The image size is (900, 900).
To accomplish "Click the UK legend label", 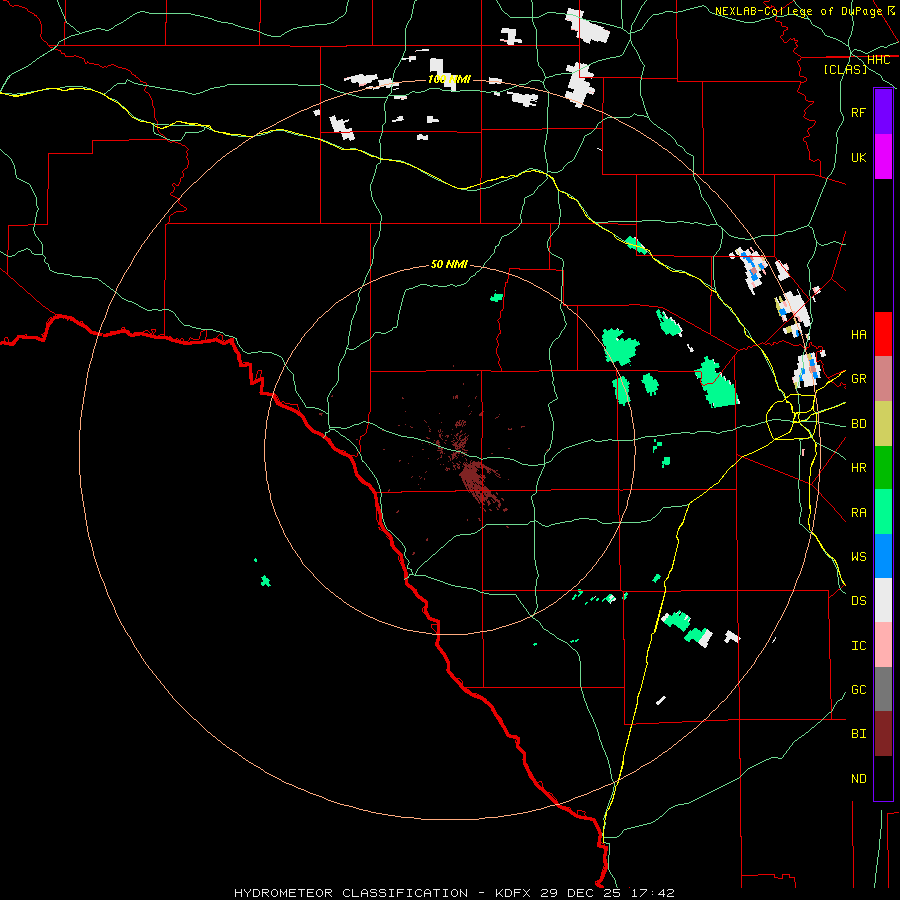I will point(859,157).
